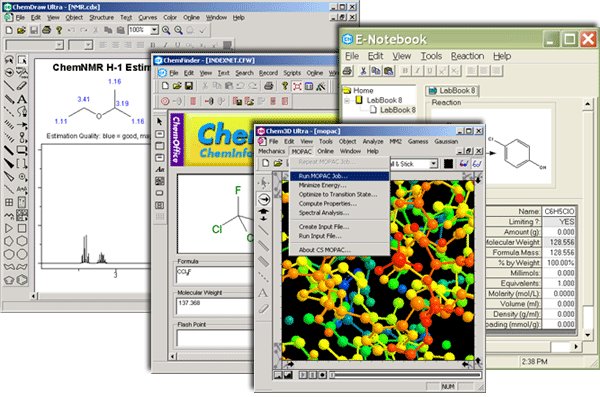The image size is (600, 397).
Task: Click the Formula field in ChemFinder
Action: pos(214,275)
